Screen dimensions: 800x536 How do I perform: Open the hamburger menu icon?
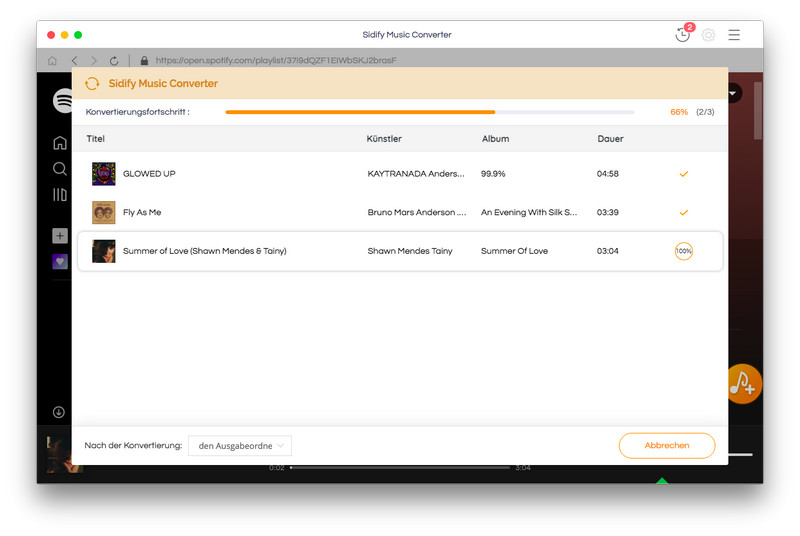tap(734, 35)
